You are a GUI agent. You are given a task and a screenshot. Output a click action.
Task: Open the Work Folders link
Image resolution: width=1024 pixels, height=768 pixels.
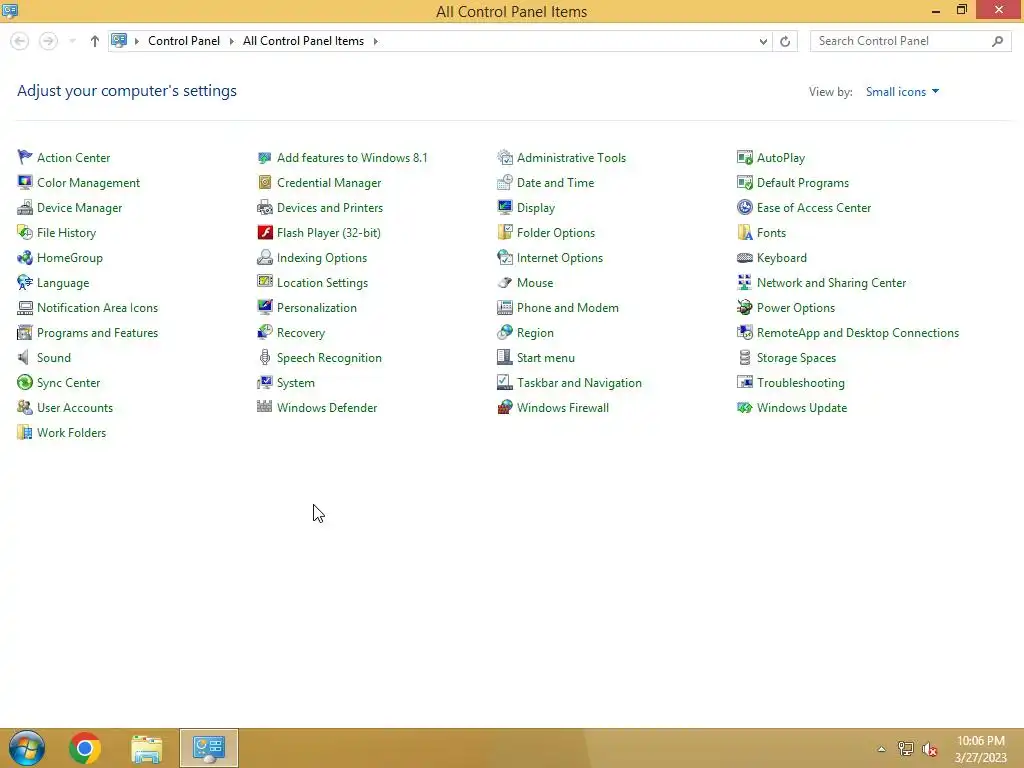coord(71,433)
